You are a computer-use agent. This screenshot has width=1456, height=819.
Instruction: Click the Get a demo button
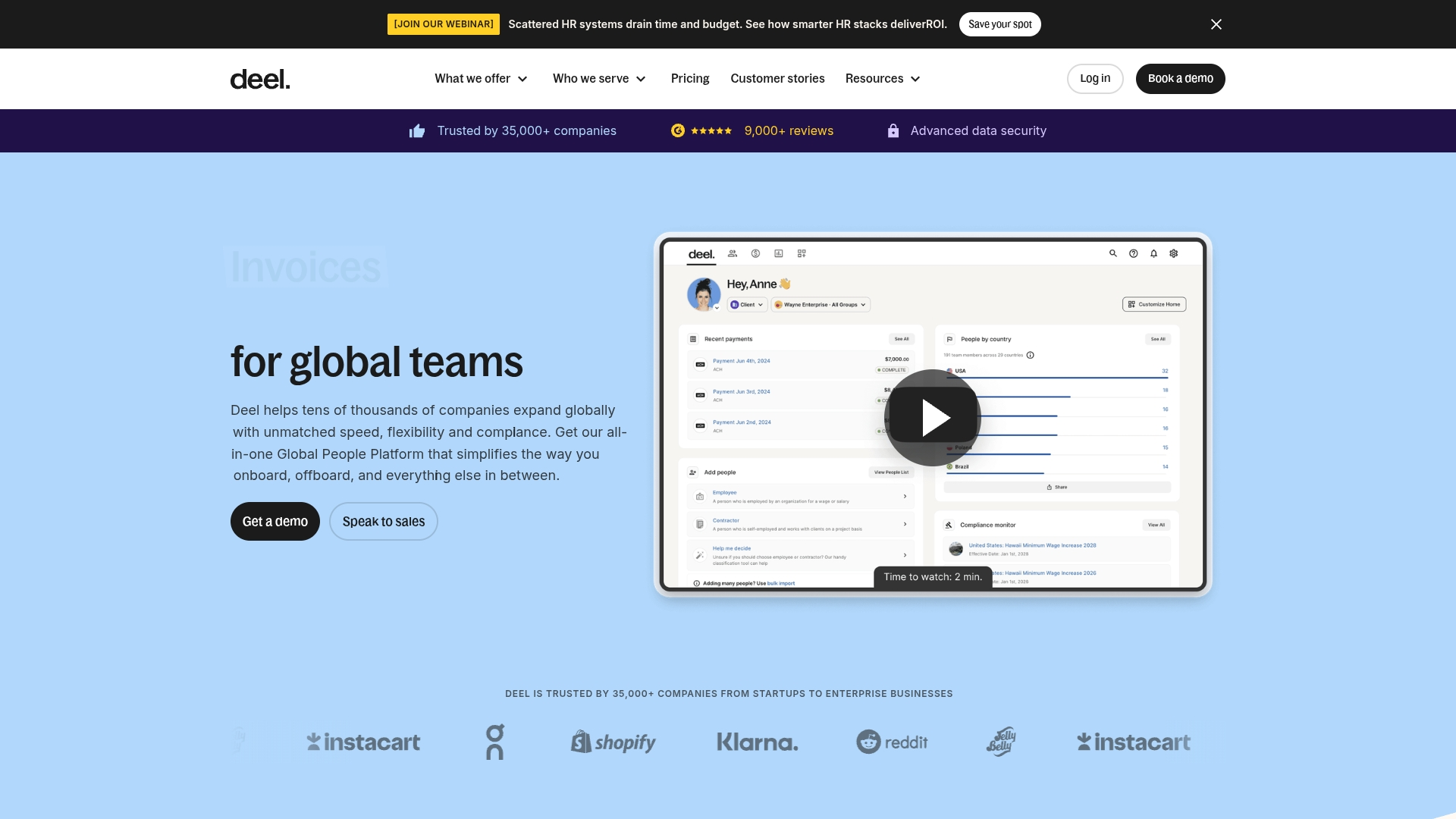pos(275,522)
